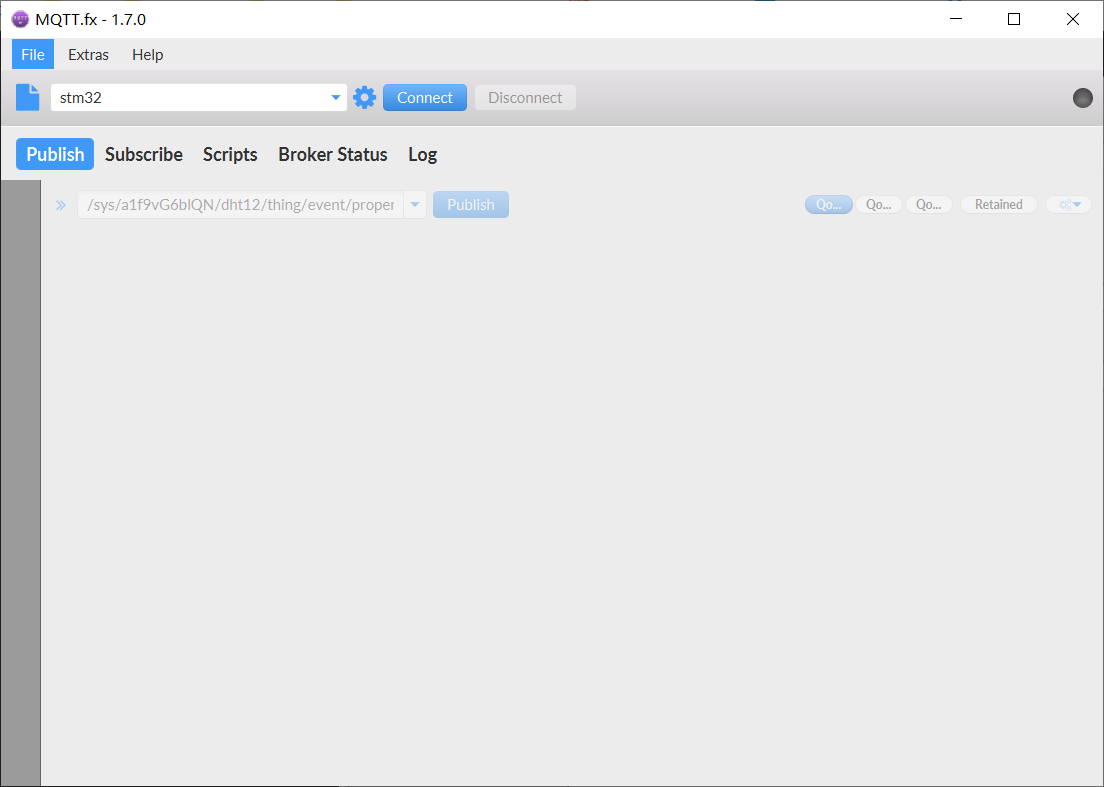1104x787 pixels.
Task: Switch to the Broker Status tab
Action: tap(333, 154)
